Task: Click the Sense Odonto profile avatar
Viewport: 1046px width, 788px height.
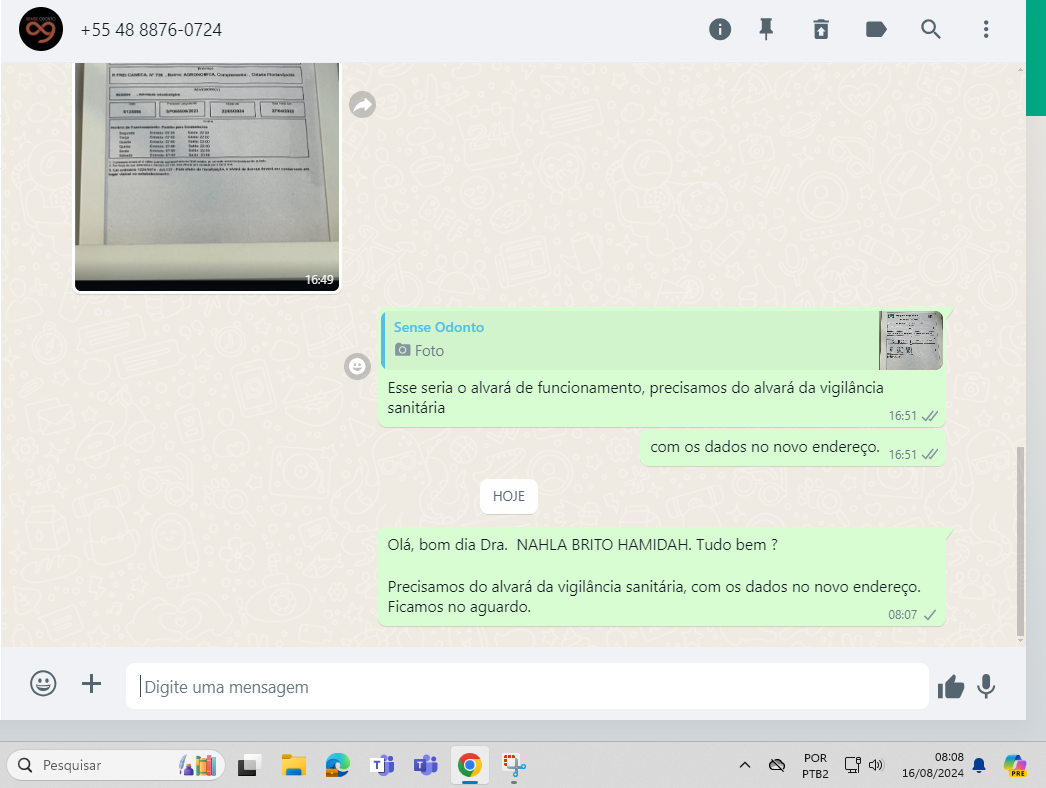Action: [41, 29]
